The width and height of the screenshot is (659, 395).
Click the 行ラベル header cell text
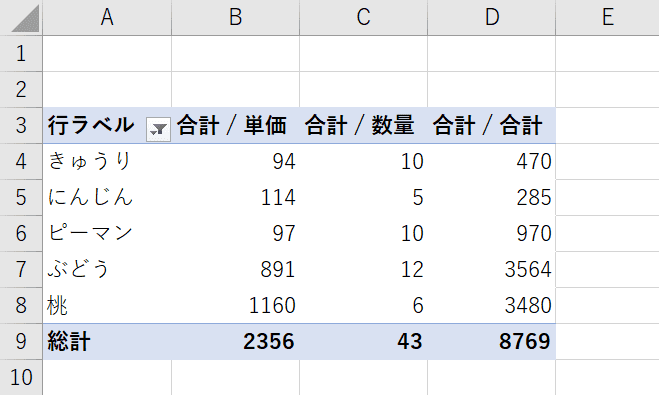91,125
